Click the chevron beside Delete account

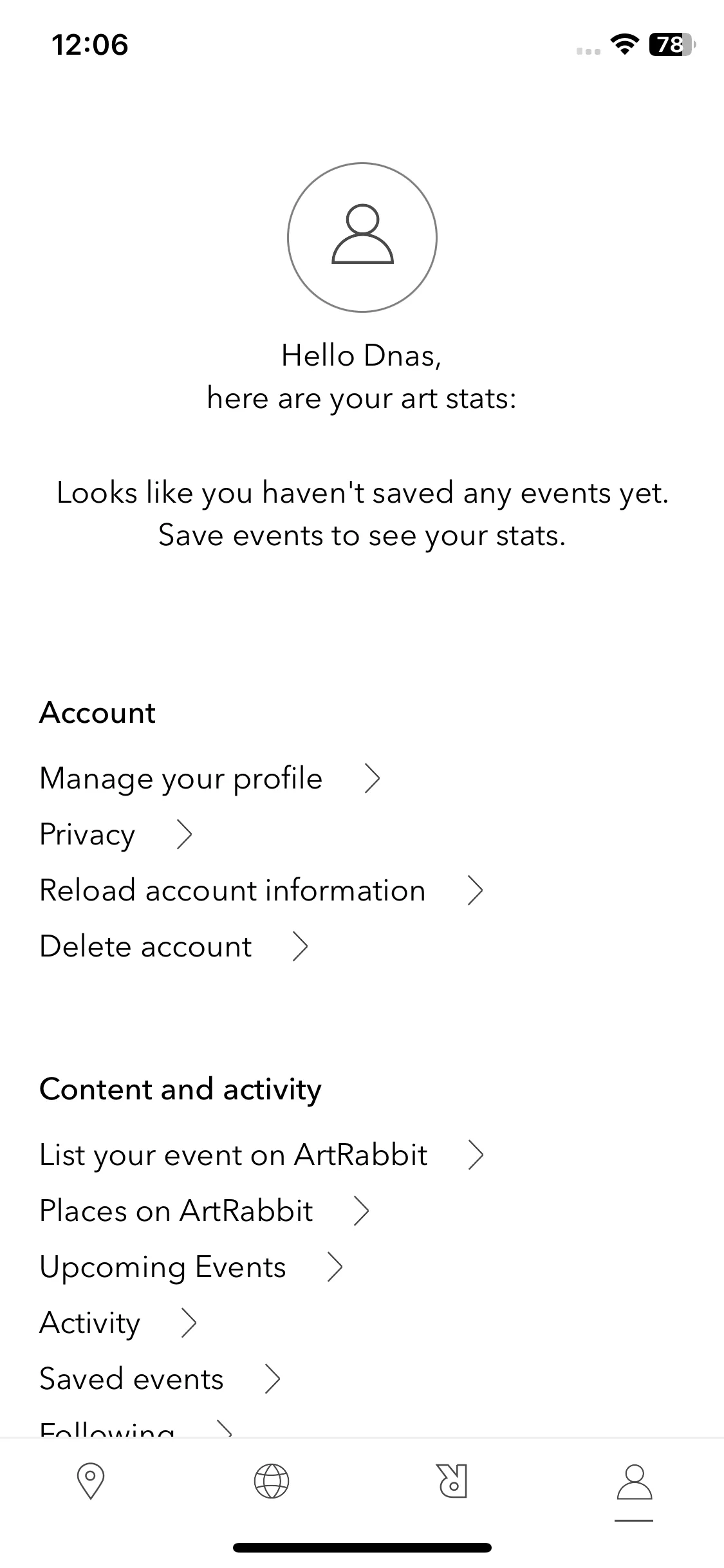click(301, 946)
